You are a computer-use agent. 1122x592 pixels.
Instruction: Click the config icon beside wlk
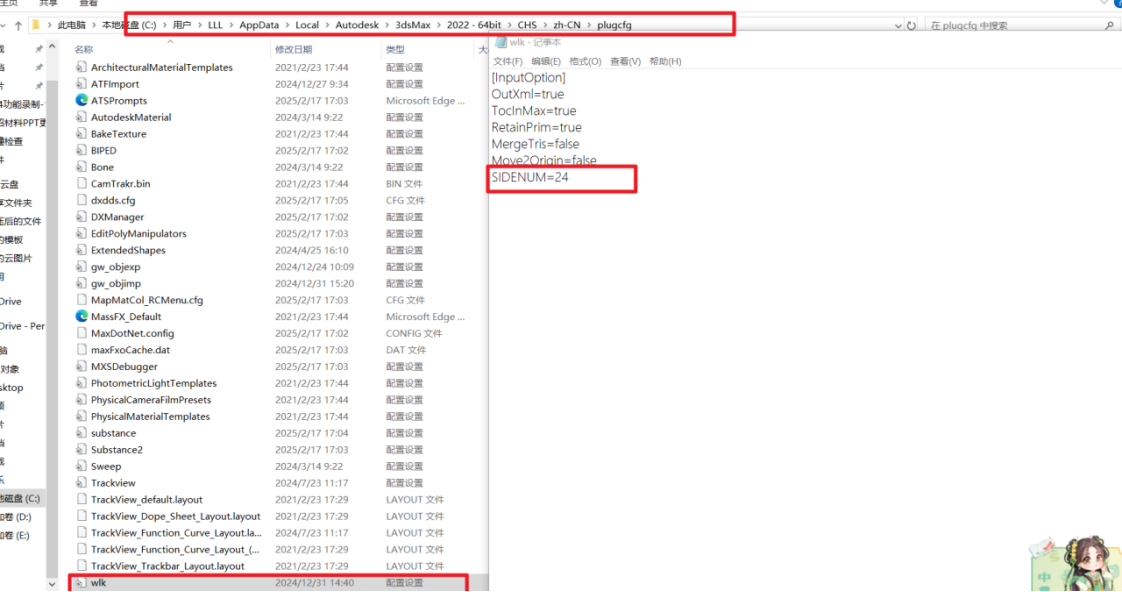click(x=82, y=583)
